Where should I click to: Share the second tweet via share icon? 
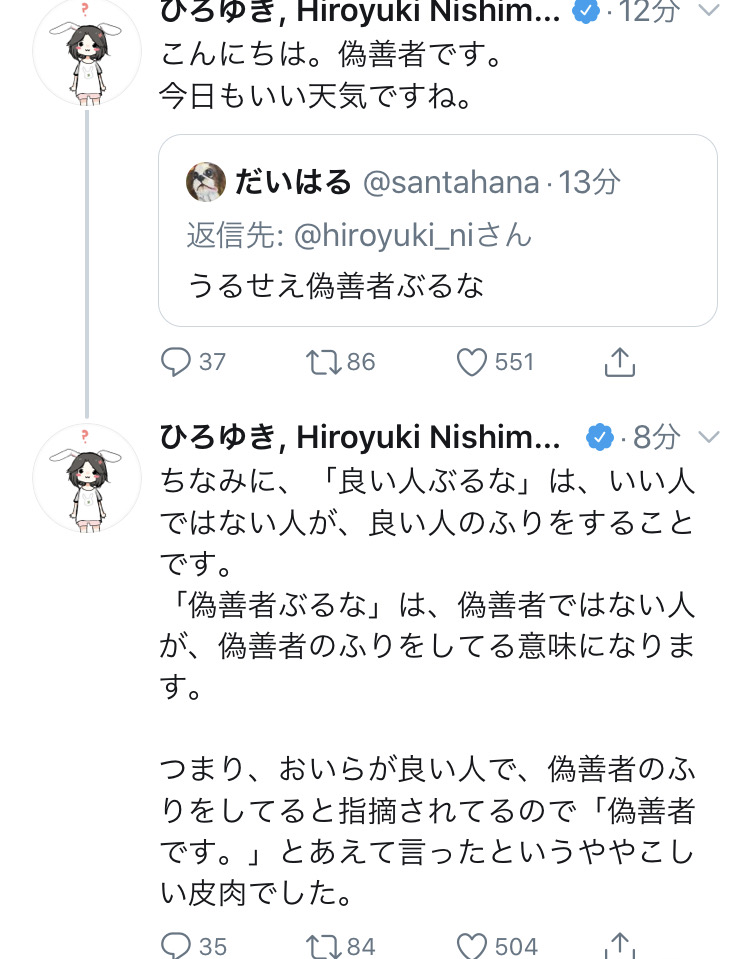[620, 944]
